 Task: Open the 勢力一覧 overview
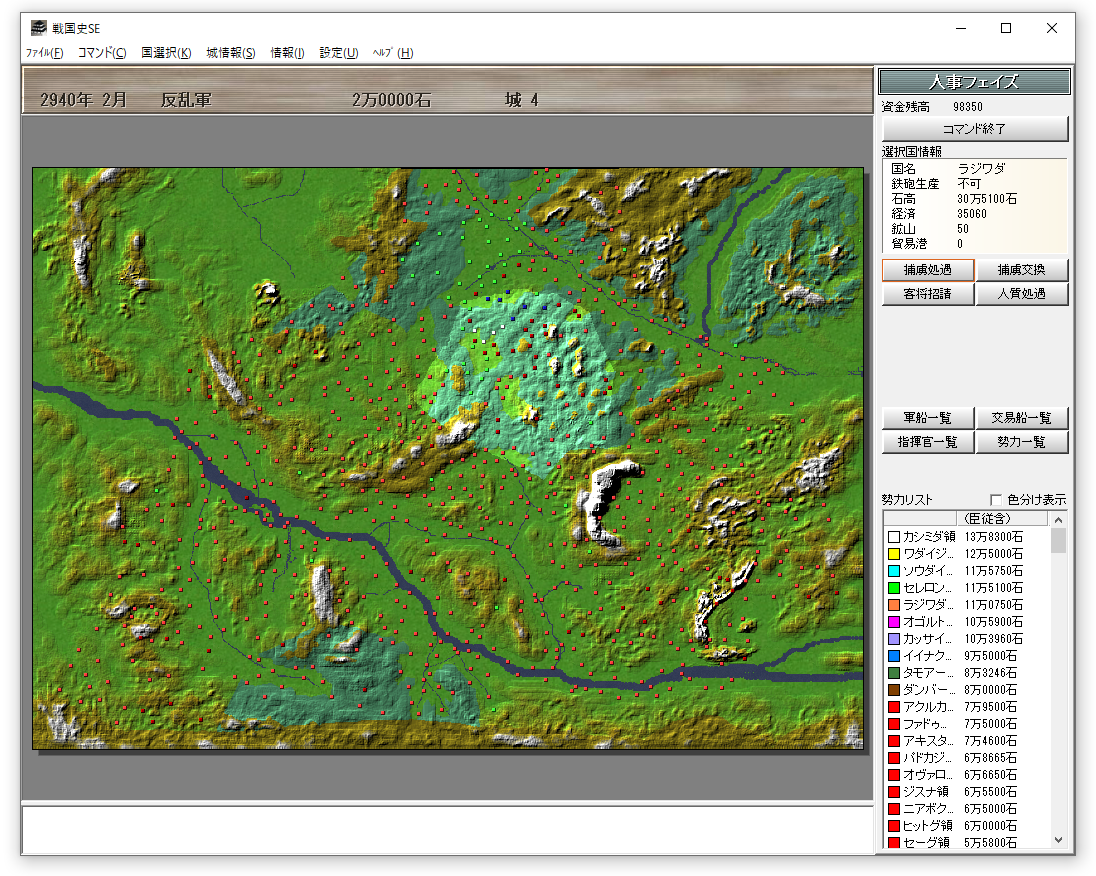pos(1021,442)
